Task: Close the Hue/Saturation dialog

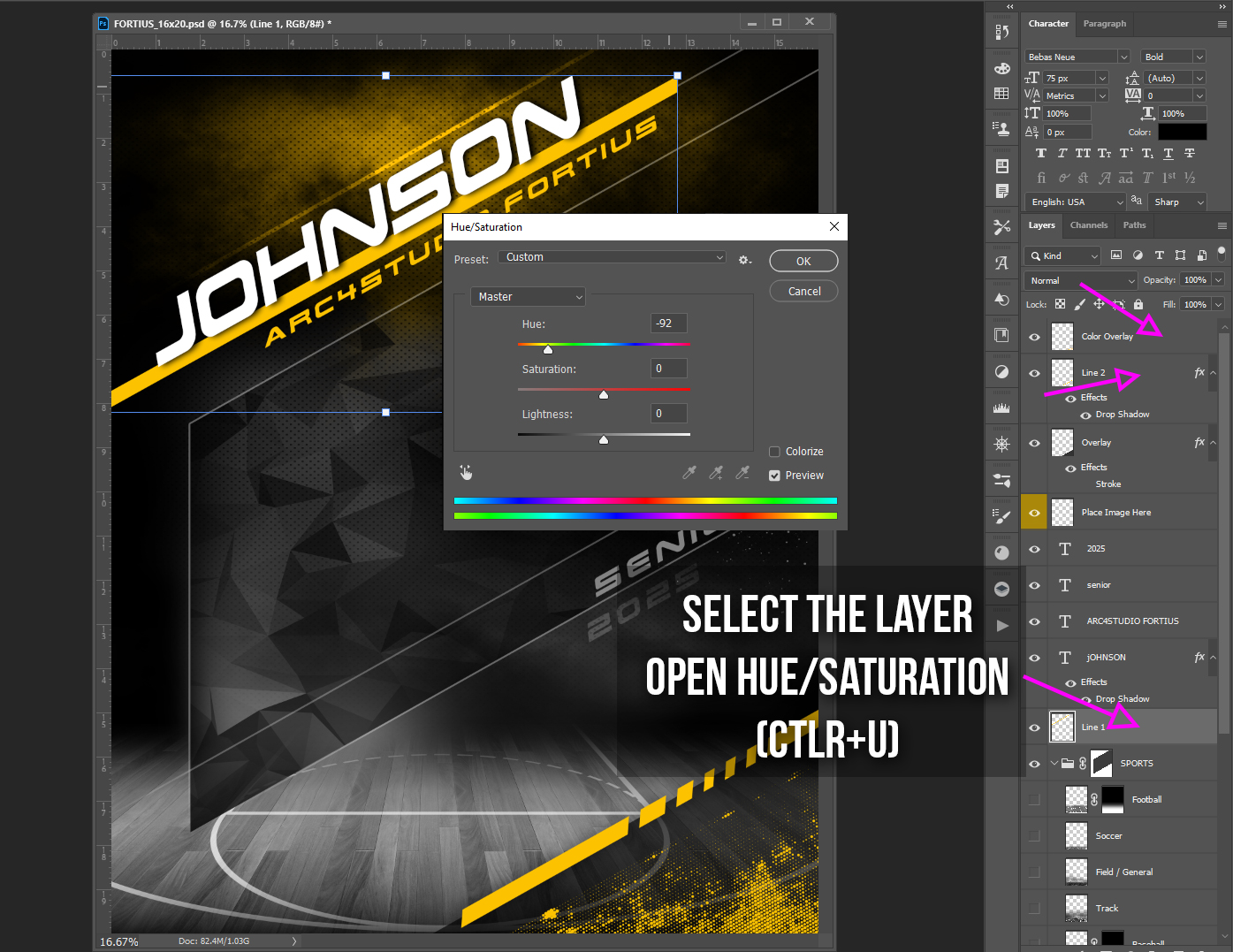Action: [833, 227]
